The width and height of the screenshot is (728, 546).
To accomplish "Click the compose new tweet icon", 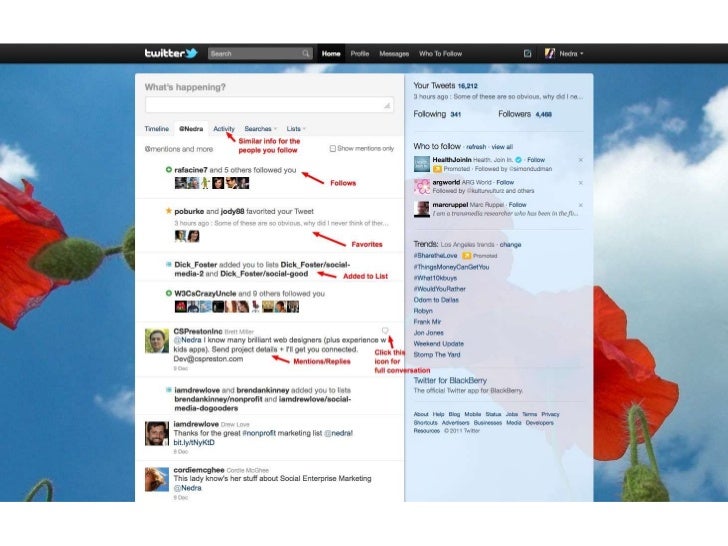I will pos(527,53).
